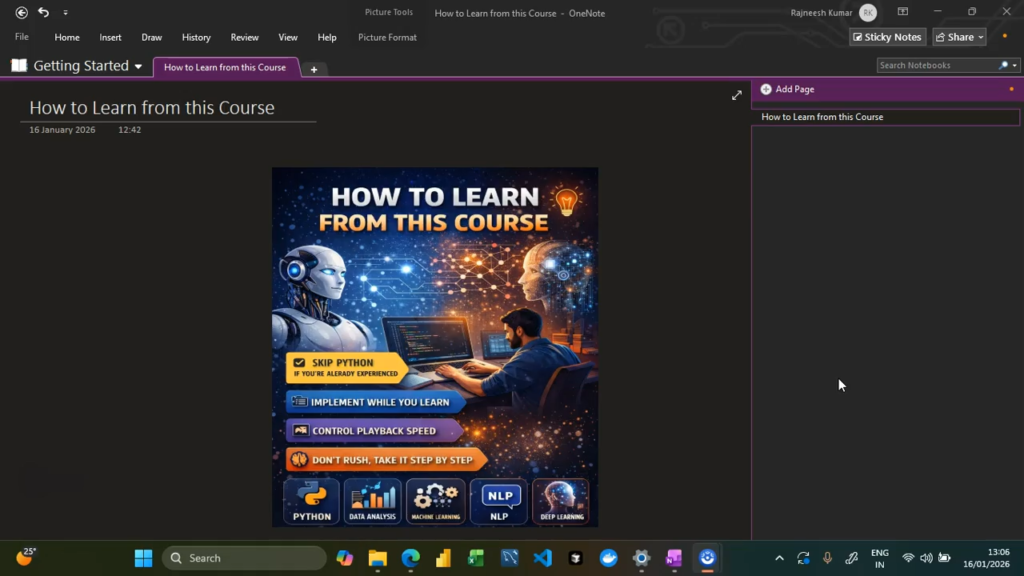The width and height of the screenshot is (1024, 576).
Task: Click the page title How to Learn from this Course
Action: (152, 108)
